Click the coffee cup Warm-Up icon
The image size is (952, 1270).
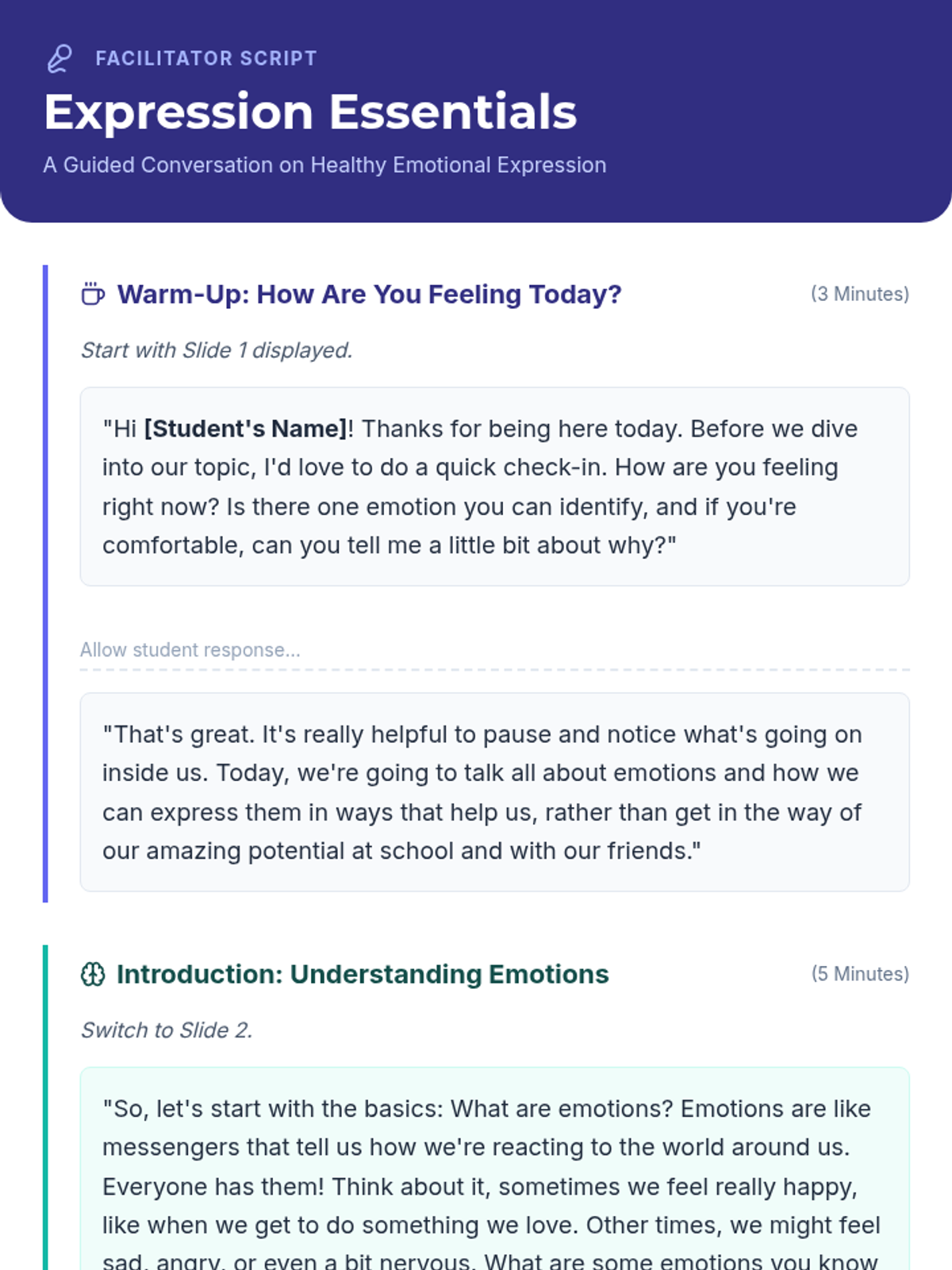click(x=93, y=294)
